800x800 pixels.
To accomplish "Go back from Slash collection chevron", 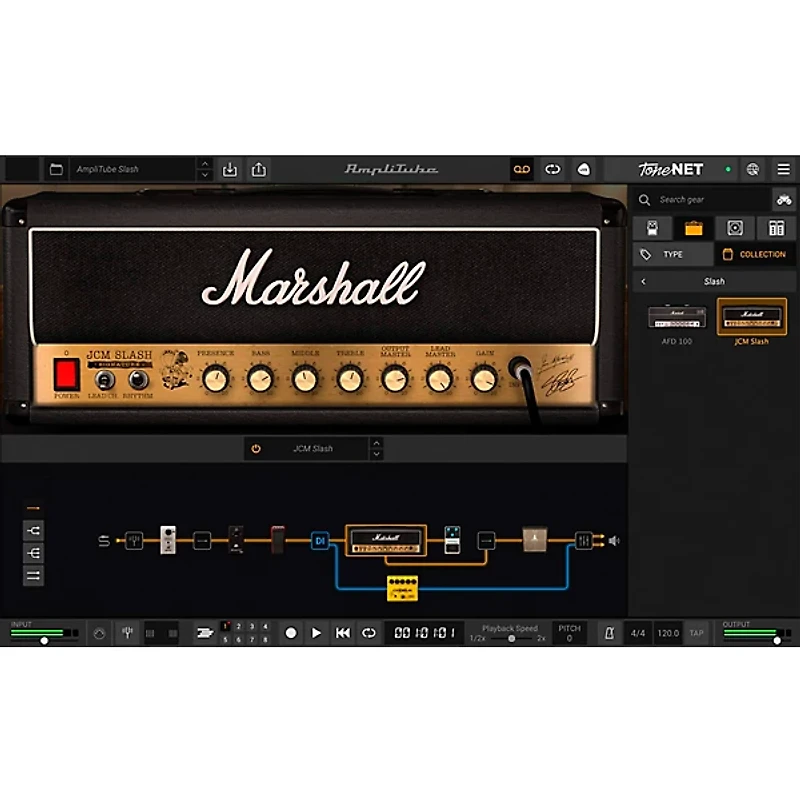I will pos(643,282).
